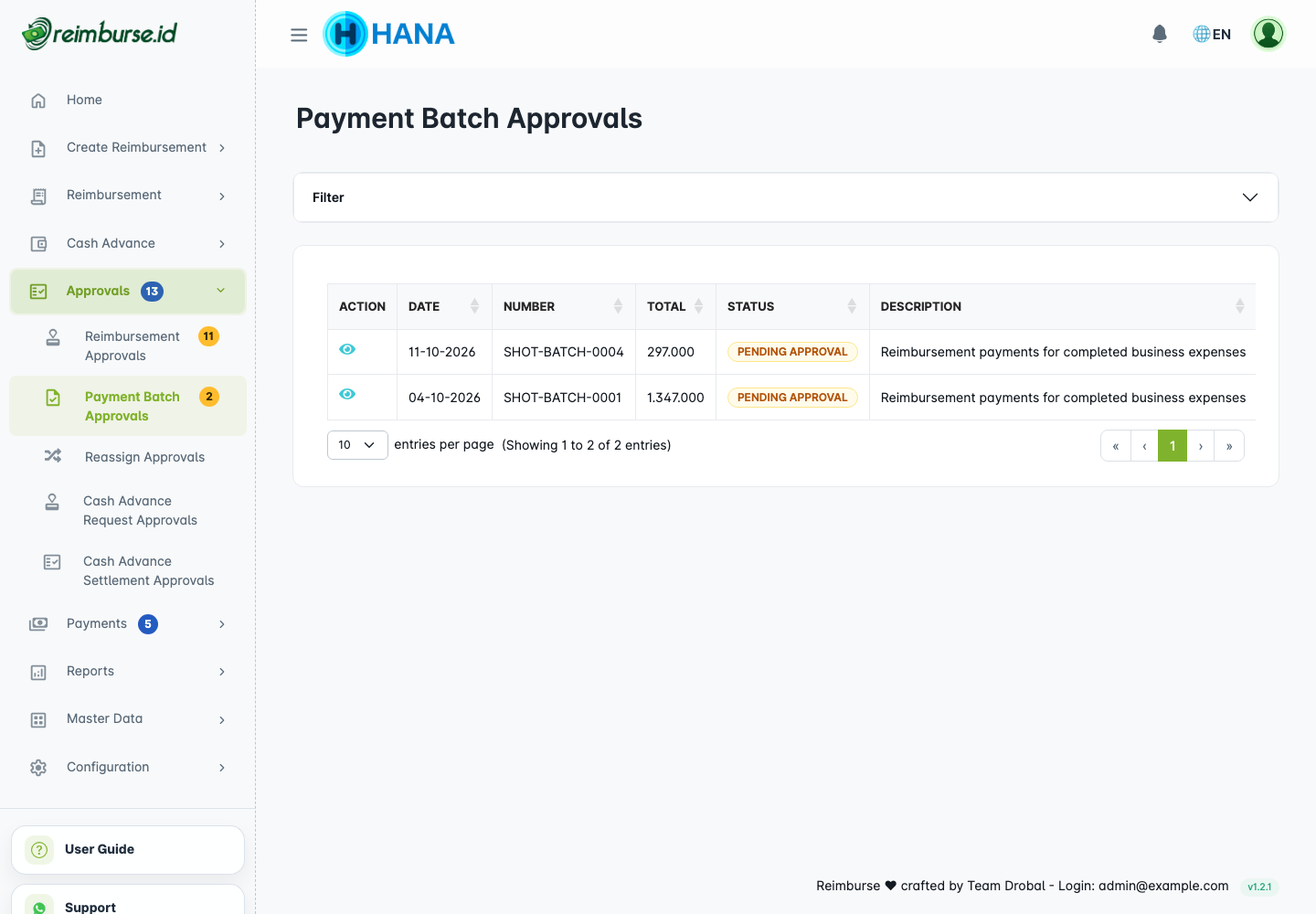Viewport: 1316px width, 914px height.
Task: Click the reimburse.id logo
Action: click(100, 34)
